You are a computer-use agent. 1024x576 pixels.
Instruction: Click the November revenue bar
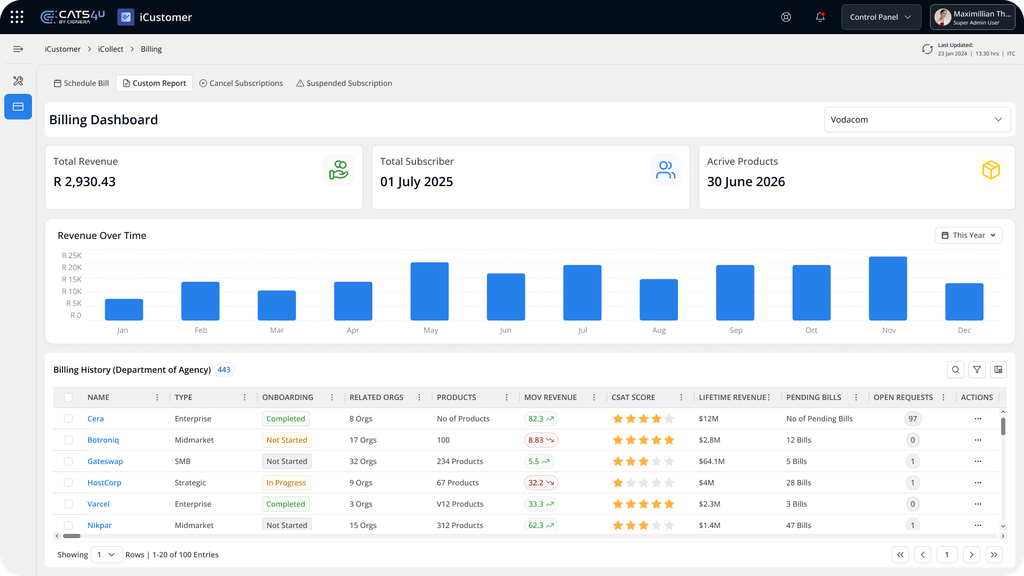[x=888, y=289]
